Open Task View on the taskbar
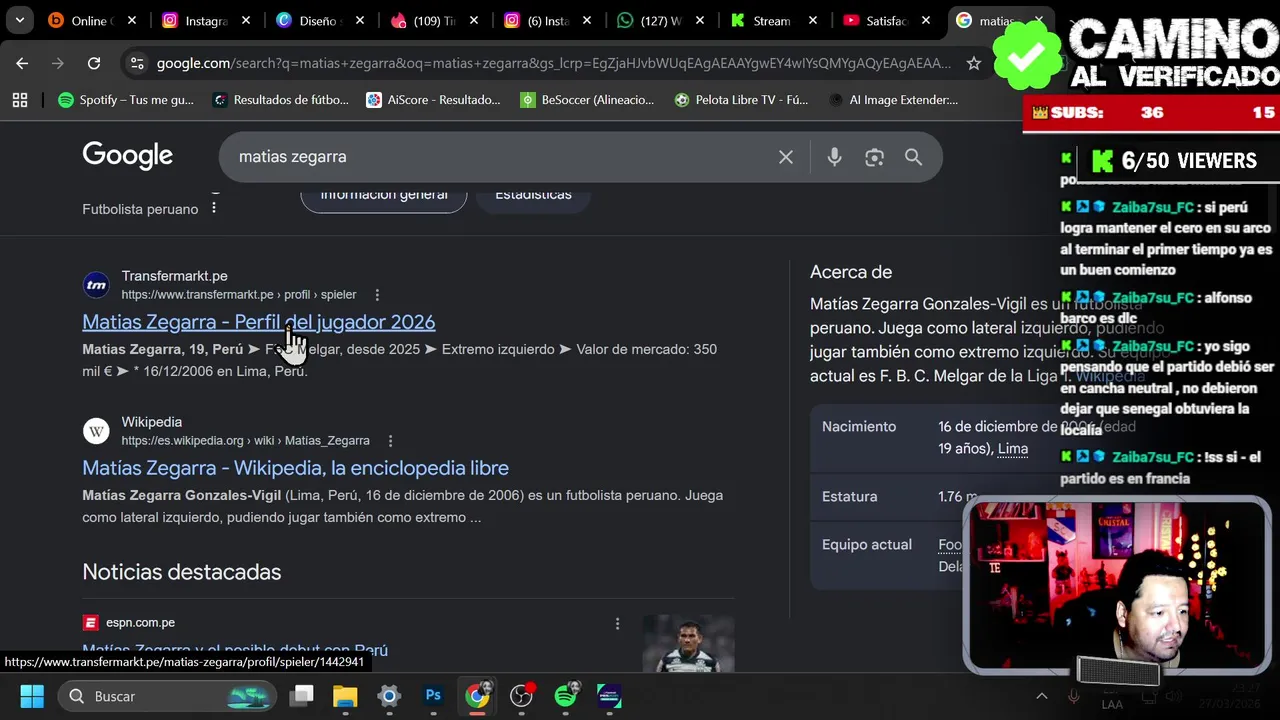Screen dimensions: 1280x720 click(301, 696)
